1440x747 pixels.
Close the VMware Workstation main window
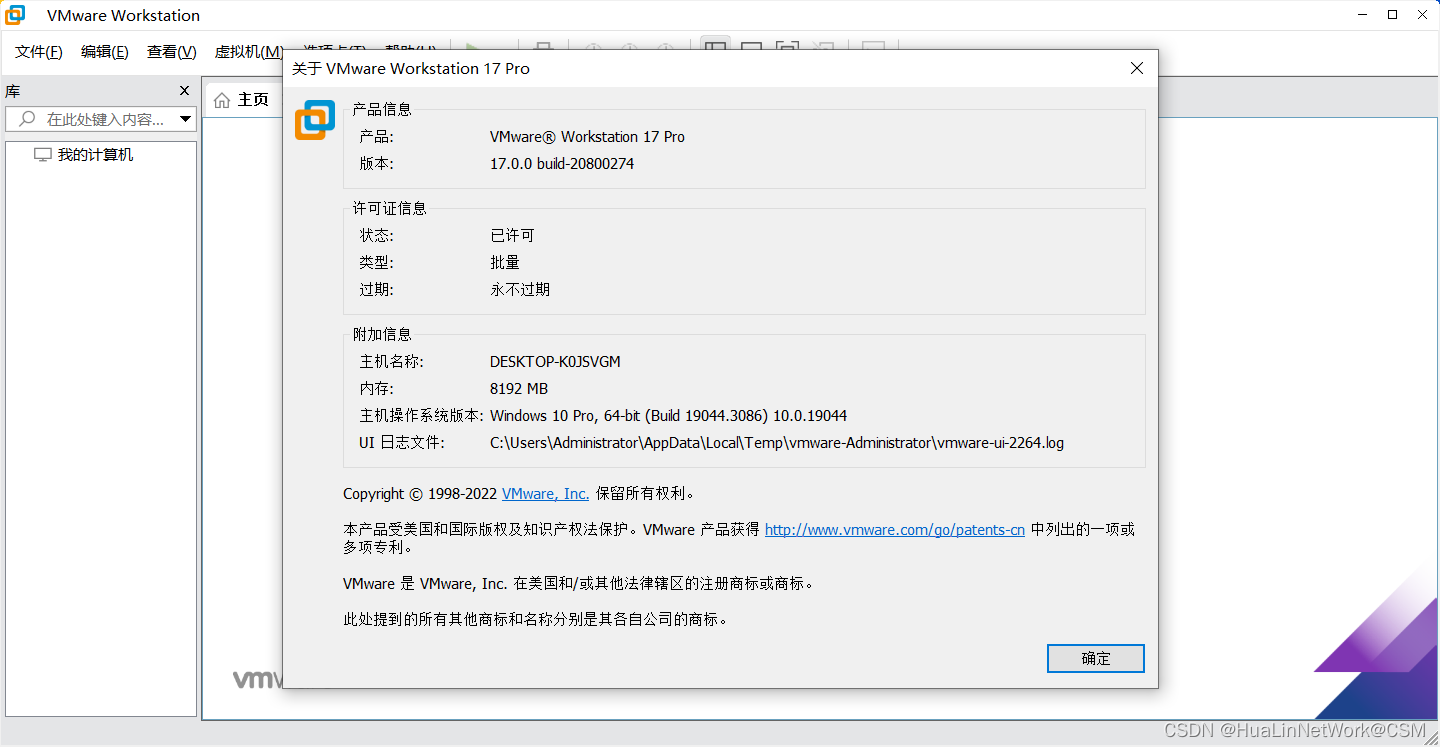click(1422, 15)
